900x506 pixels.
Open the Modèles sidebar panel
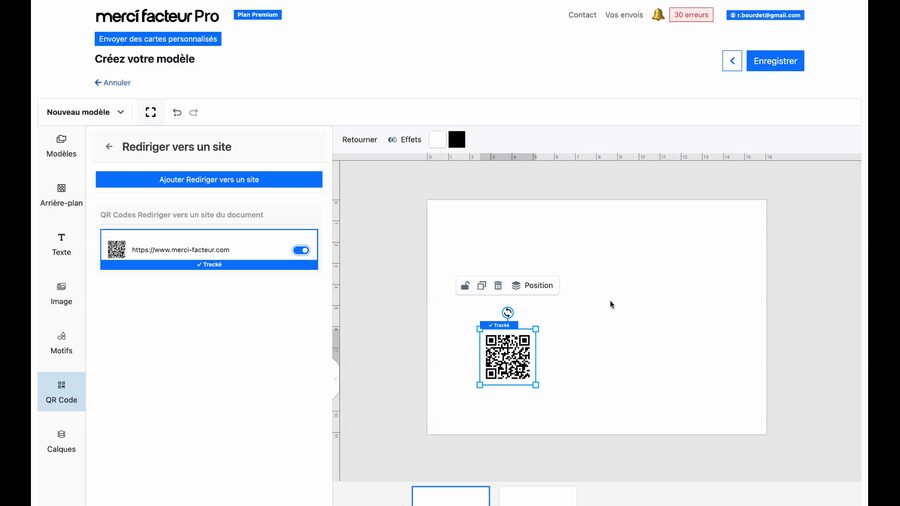tap(61, 146)
